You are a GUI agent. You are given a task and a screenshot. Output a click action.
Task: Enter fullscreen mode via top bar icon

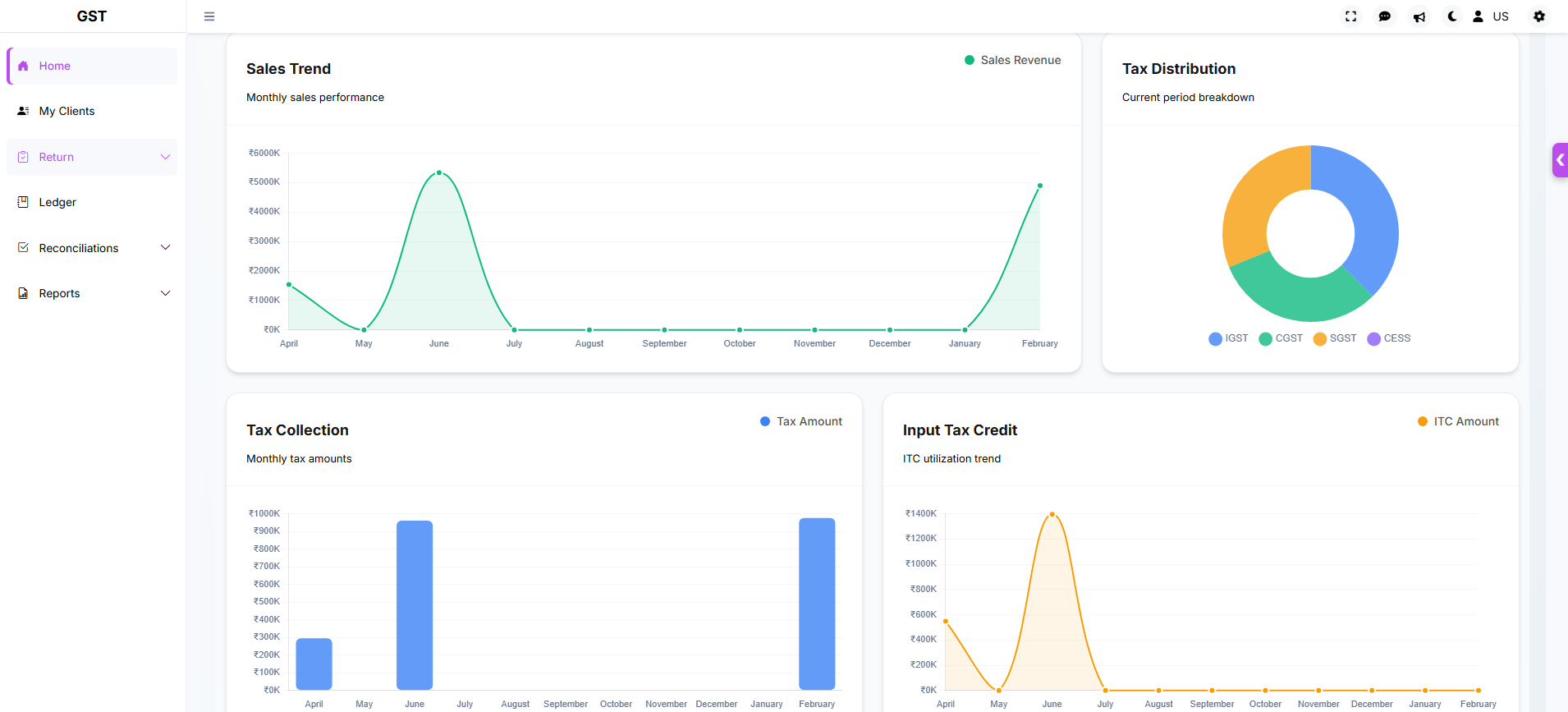1350,16
